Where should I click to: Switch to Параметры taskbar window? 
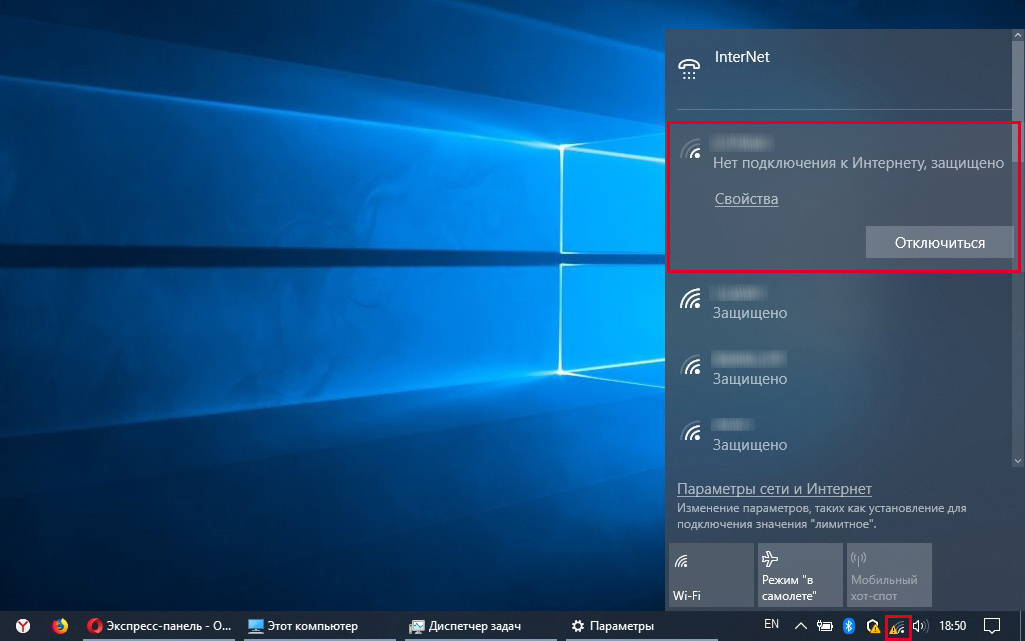click(641, 626)
